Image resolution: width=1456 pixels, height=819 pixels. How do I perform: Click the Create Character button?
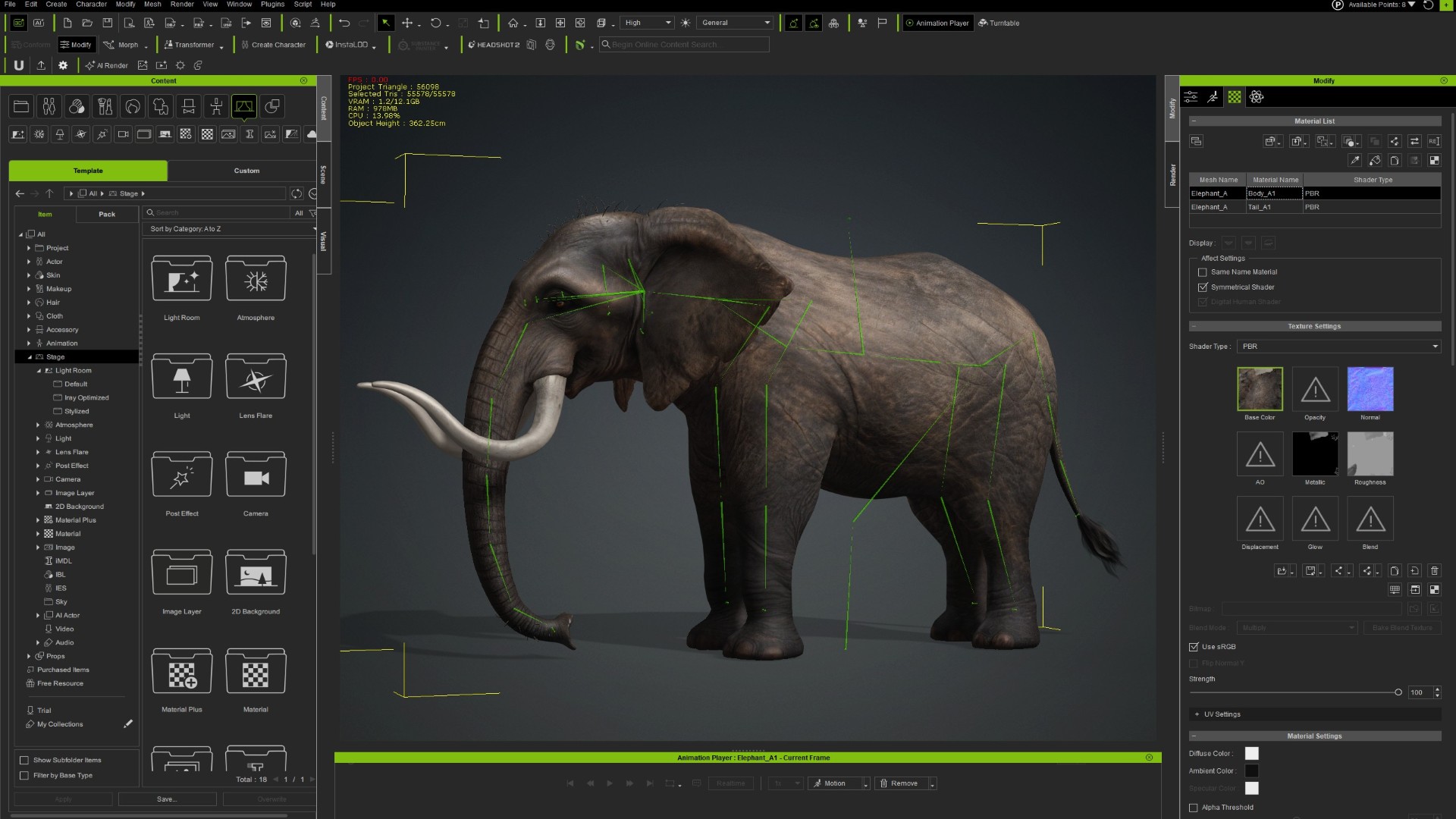(x=273, y=45)
